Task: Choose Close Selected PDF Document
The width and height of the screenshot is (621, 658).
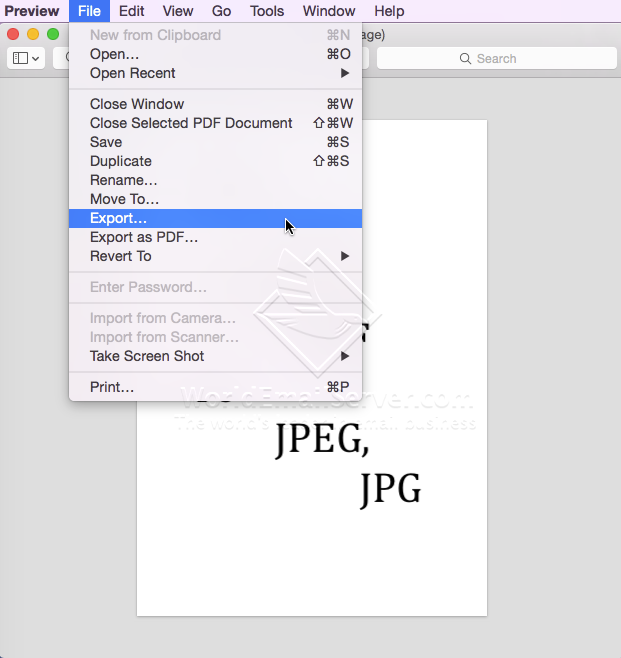Action: click(215, 123)
